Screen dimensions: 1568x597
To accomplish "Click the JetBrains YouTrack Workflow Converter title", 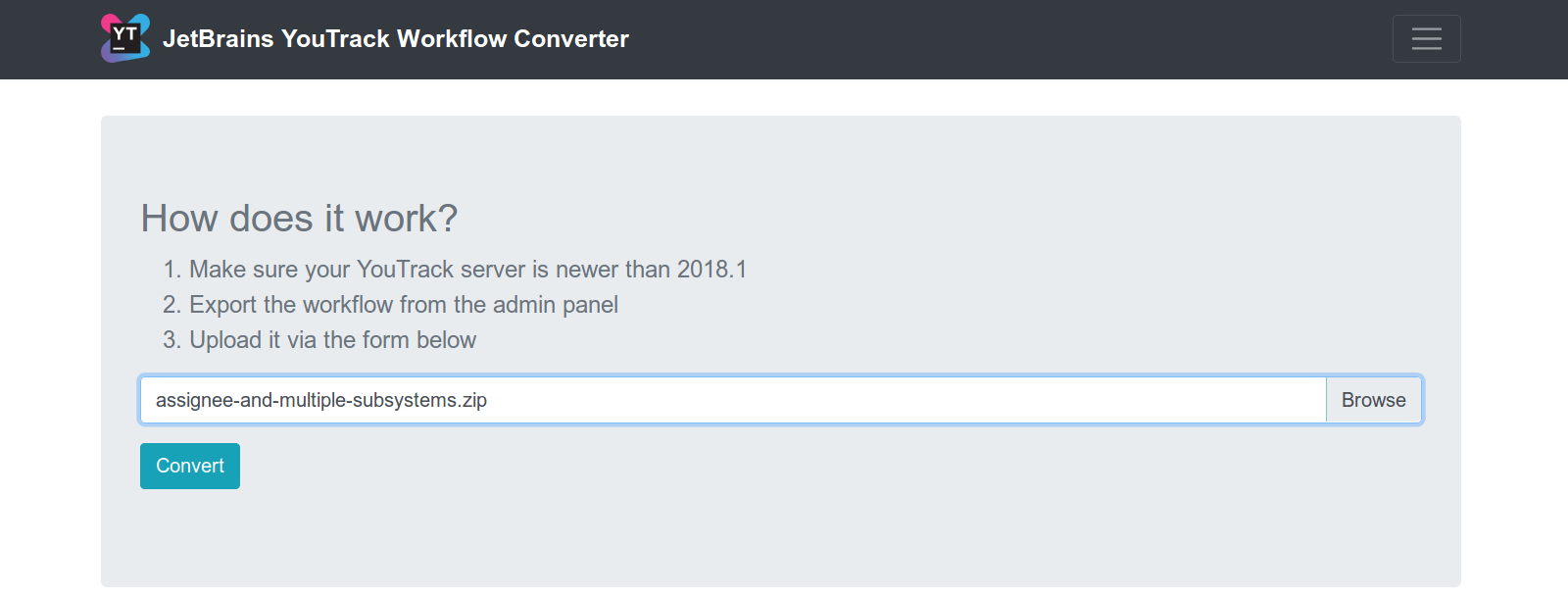I will (x=396, y=38).
